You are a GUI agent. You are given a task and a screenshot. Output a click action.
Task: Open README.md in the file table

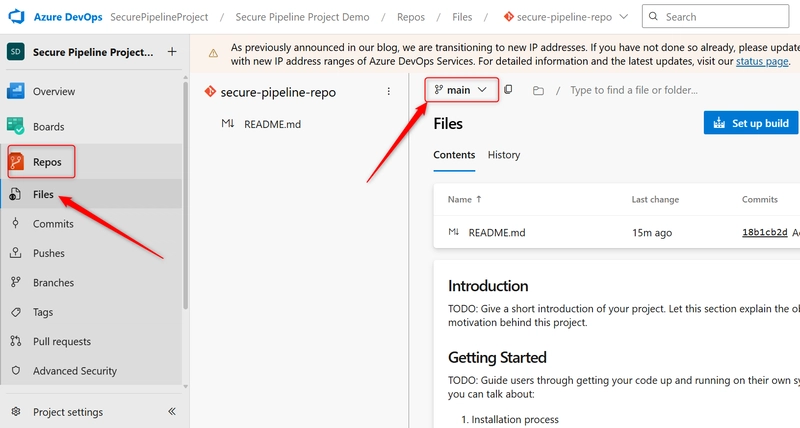[x=497, y=233]
